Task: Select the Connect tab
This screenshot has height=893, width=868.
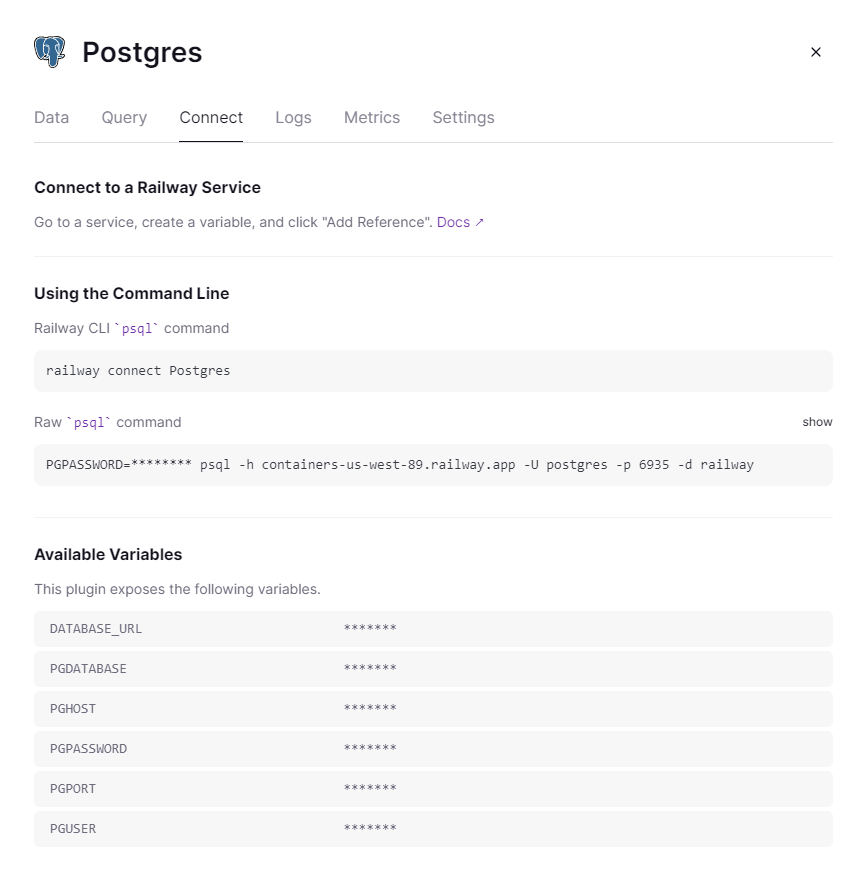Action: (211, 117)
